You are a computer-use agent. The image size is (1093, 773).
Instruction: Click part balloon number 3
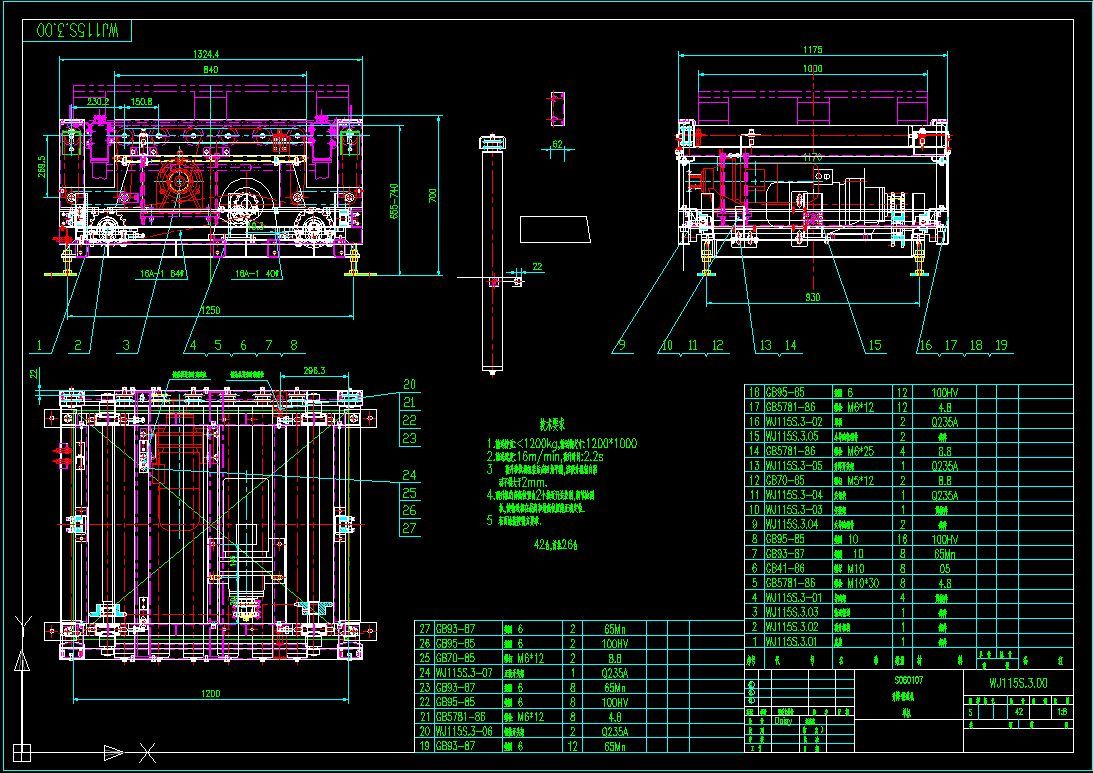coord(126,346)
